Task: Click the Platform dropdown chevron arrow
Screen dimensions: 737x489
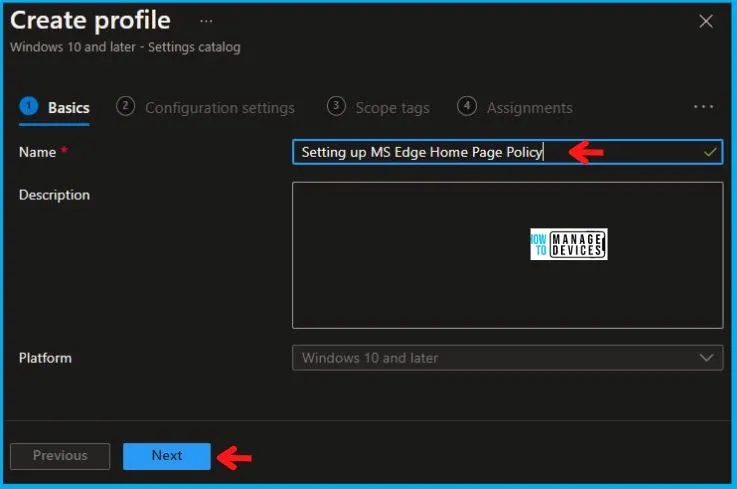Action: pos(706,358)
